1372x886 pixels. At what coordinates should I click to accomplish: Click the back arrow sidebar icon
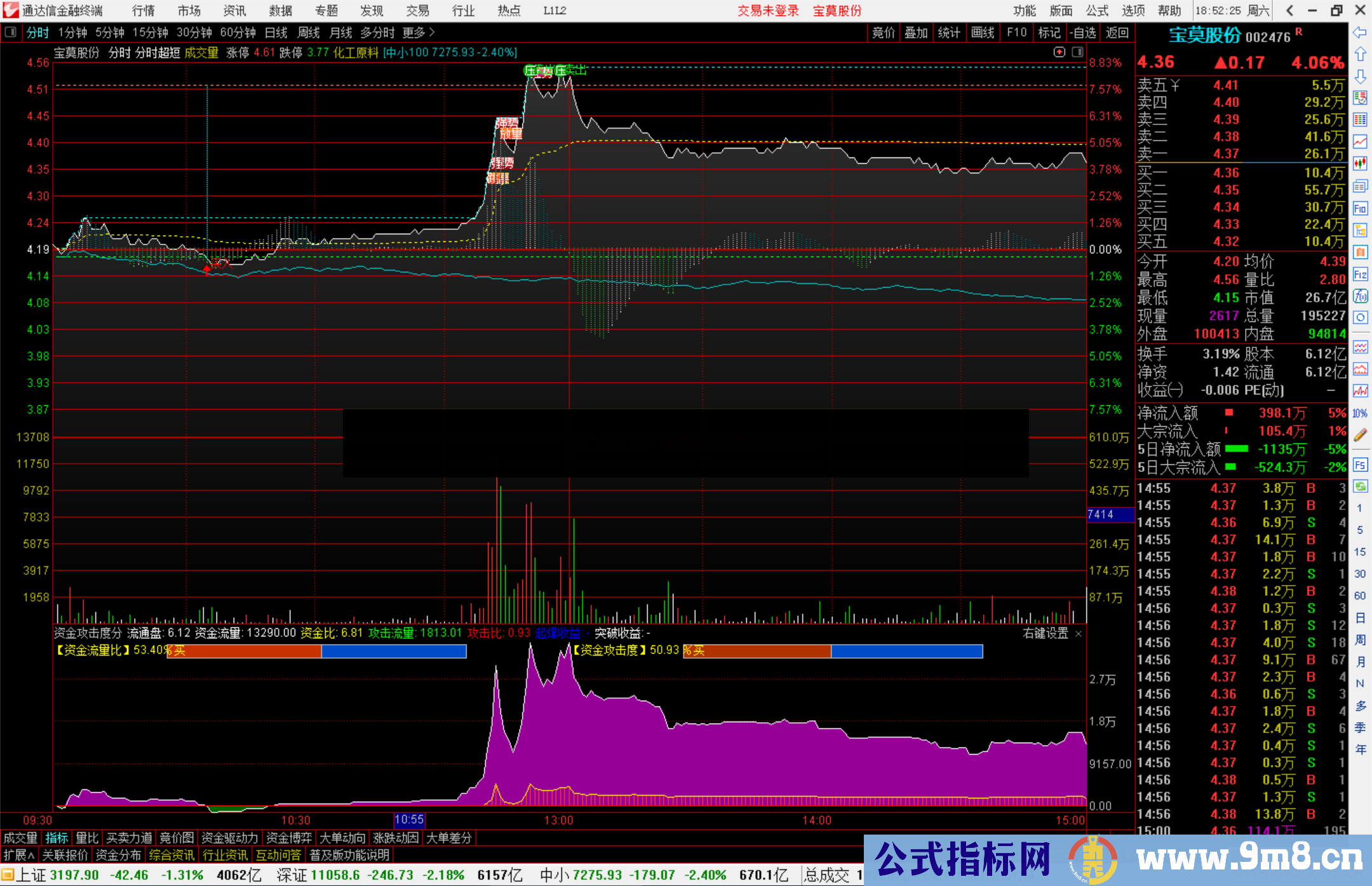coord(1360,32)
